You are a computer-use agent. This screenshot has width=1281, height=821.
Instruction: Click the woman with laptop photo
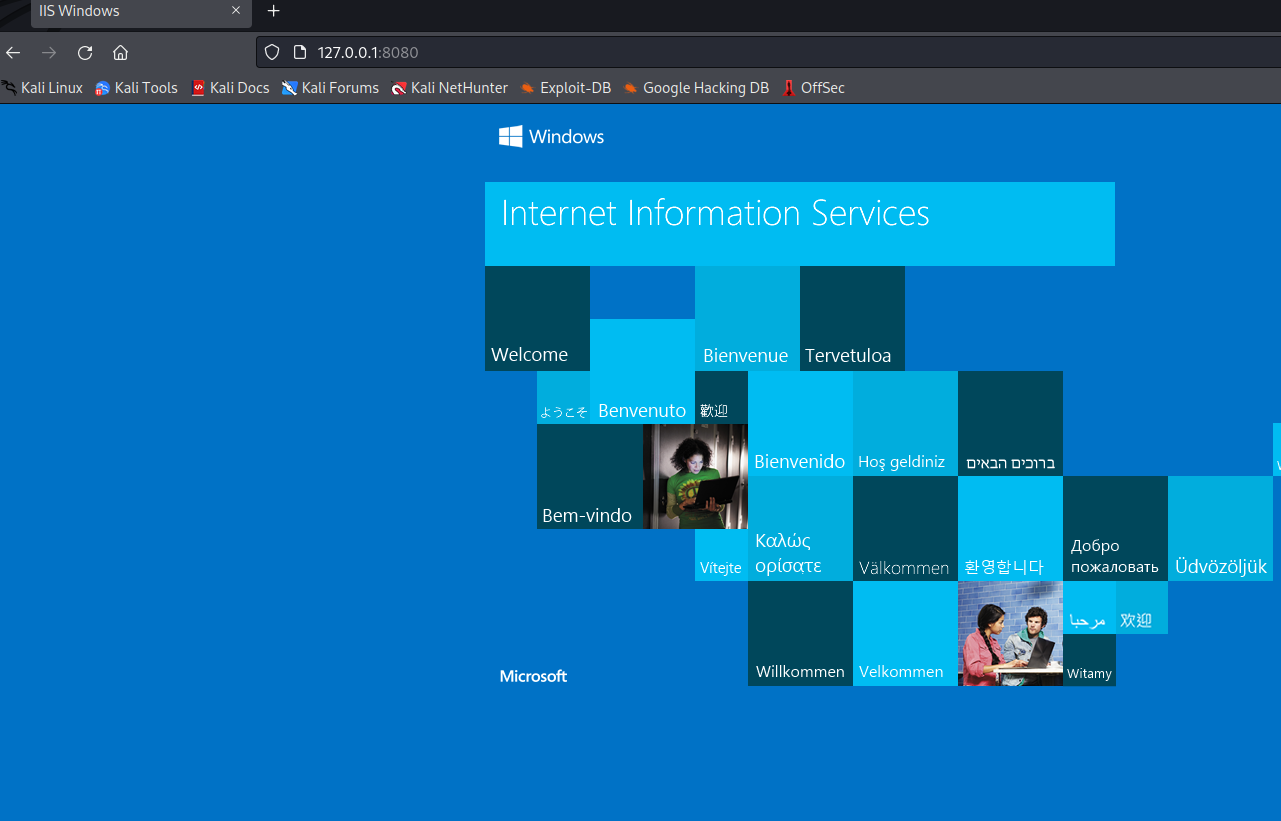(695, 477)
